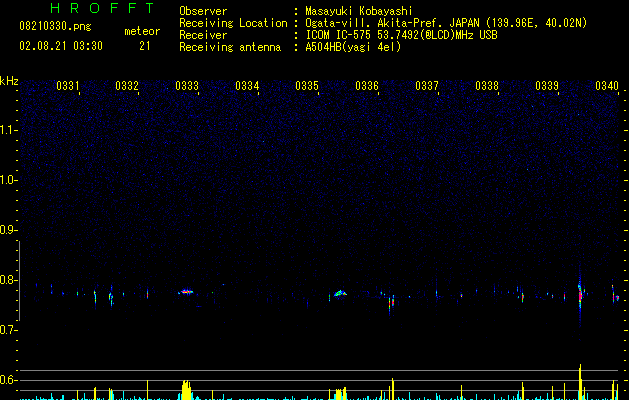Click the 0333 time marker

pos(187,86)
